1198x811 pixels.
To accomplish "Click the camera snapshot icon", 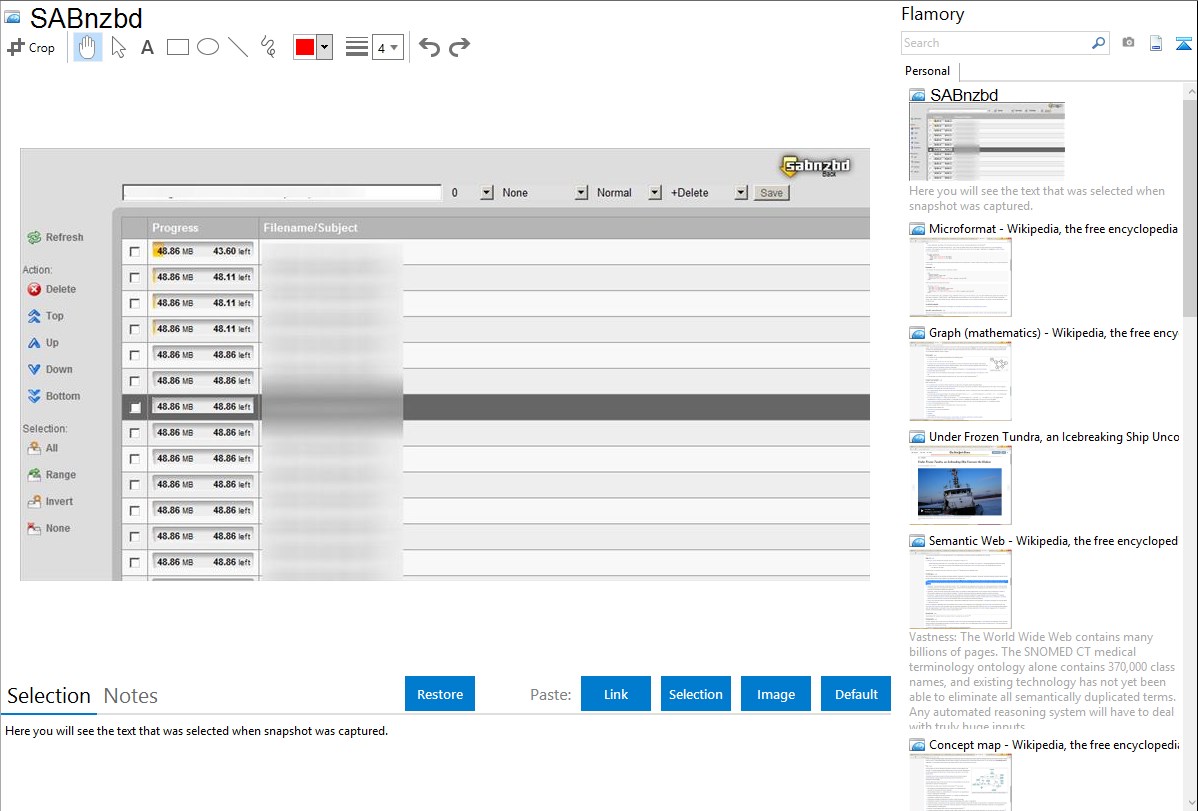I will click(x=1128, y=43).
